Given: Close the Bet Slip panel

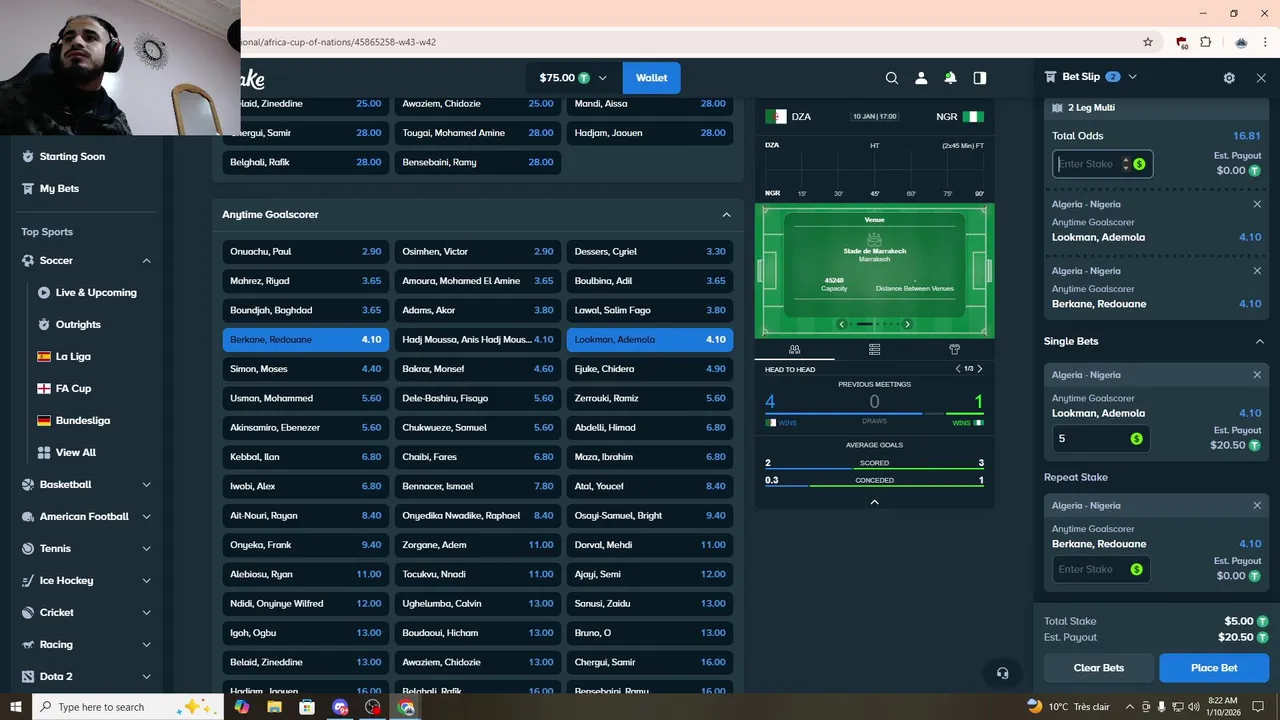Looking at the screenshot, I should click(1261, 78).
